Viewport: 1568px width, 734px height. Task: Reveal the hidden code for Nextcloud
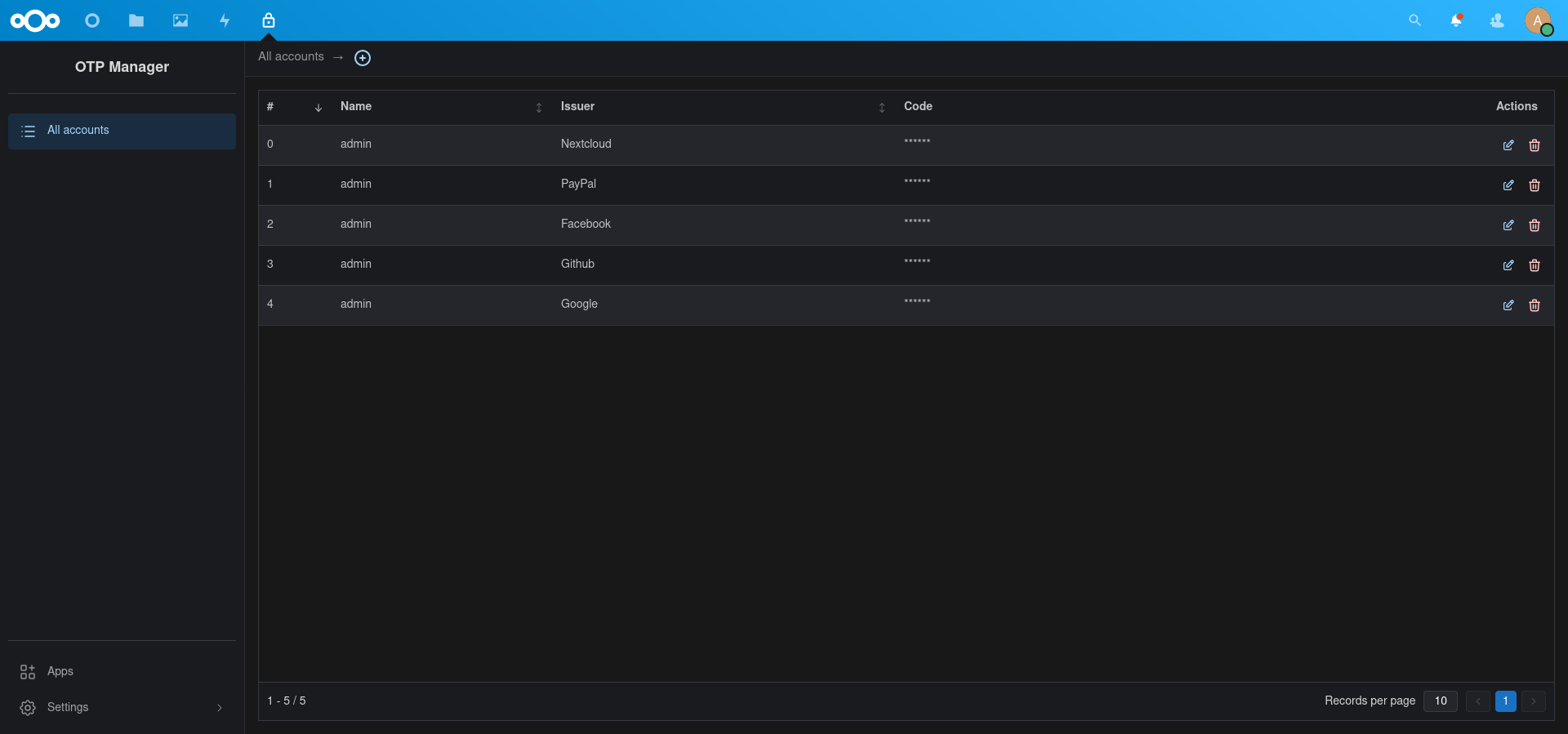coord(917,143)
